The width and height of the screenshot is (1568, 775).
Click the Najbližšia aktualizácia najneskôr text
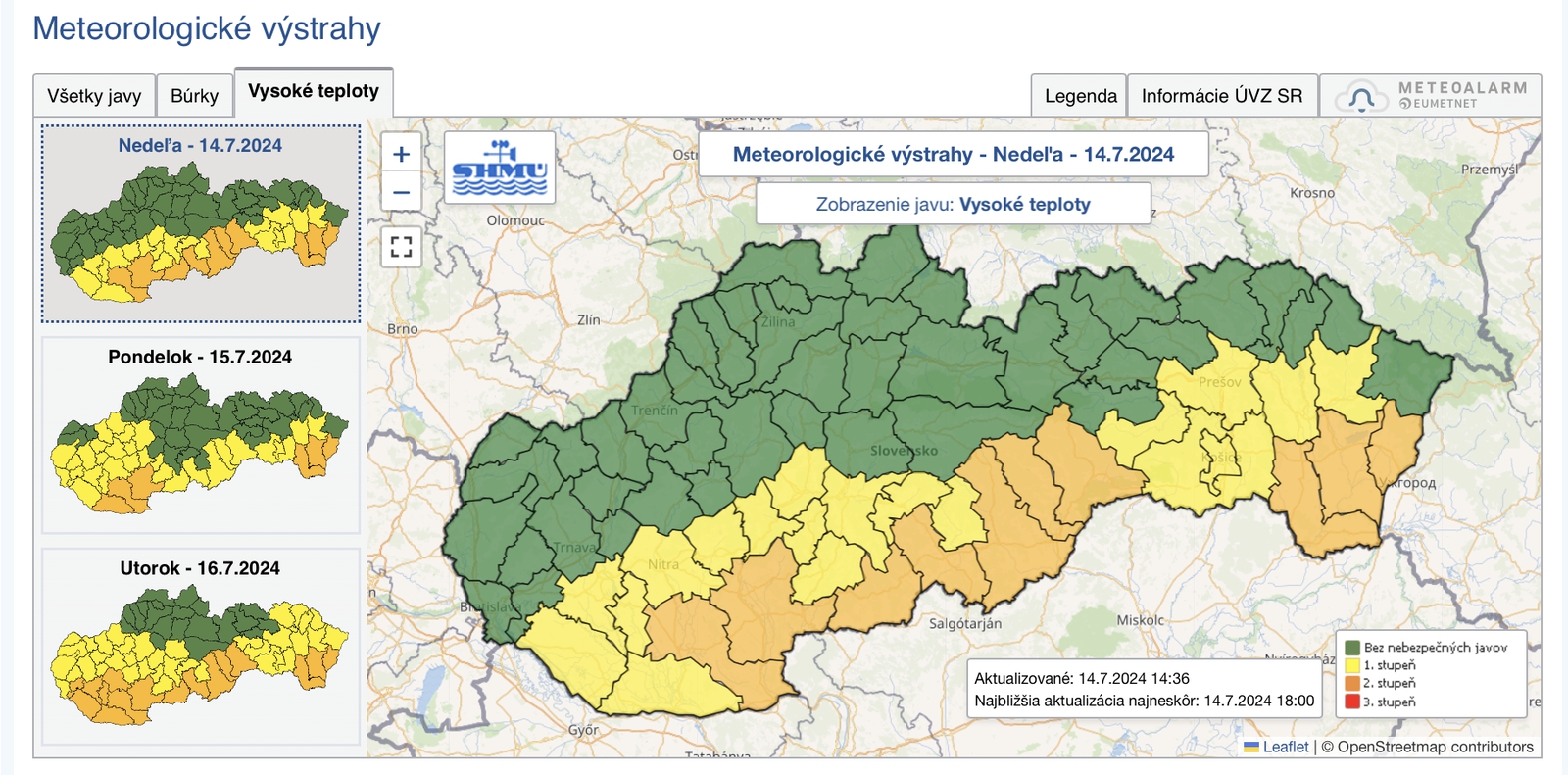click(x=1144, y=701)
